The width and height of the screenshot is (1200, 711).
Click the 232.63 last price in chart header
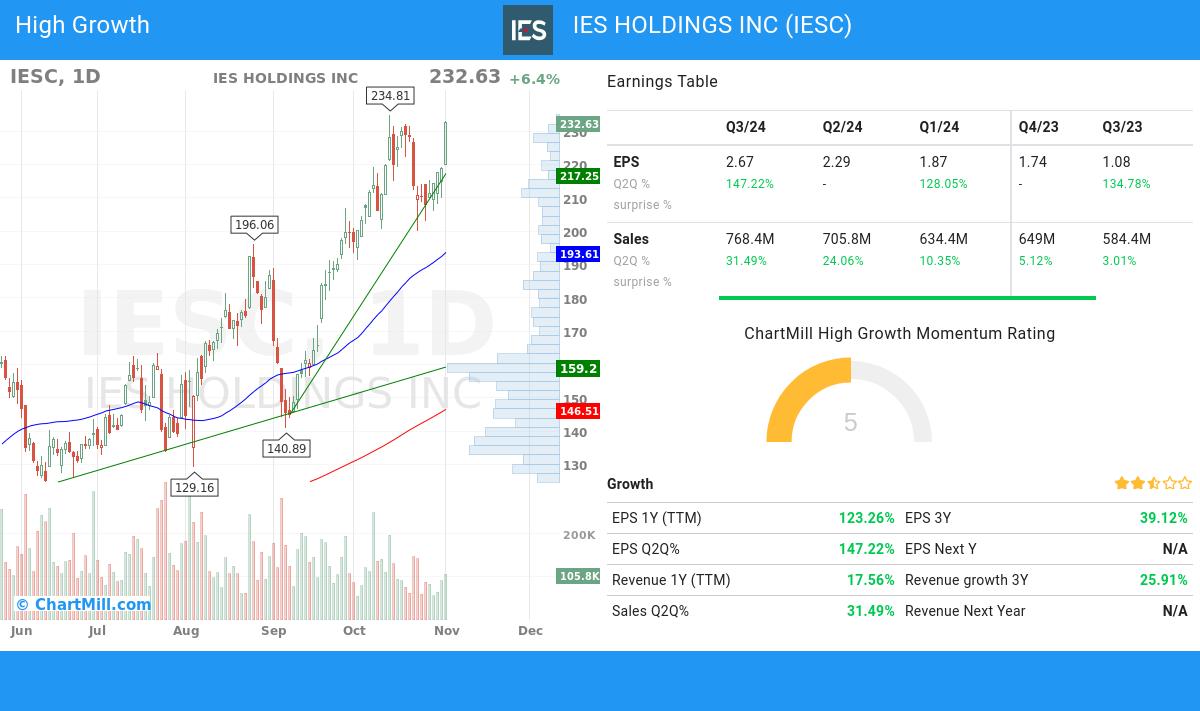click(x=465, y=77)
